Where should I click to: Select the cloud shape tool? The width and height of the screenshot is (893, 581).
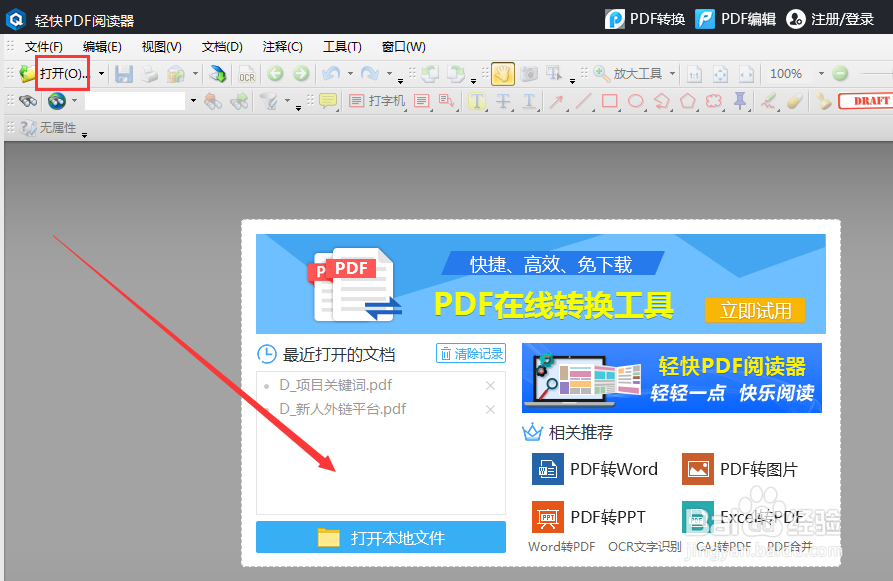[x=714, y=101]
